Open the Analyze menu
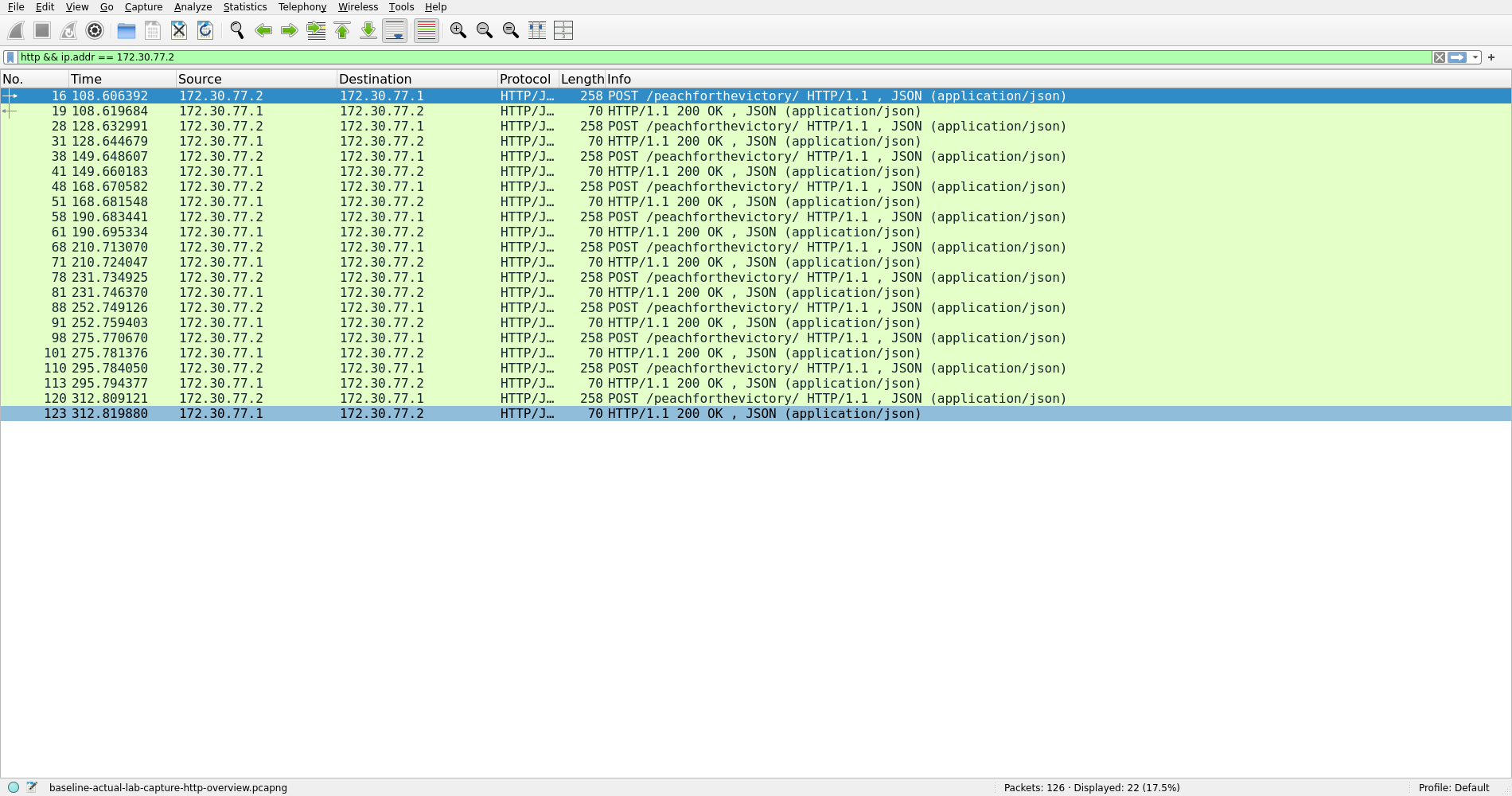1512x796 pixels. click(x=193, y=7)
